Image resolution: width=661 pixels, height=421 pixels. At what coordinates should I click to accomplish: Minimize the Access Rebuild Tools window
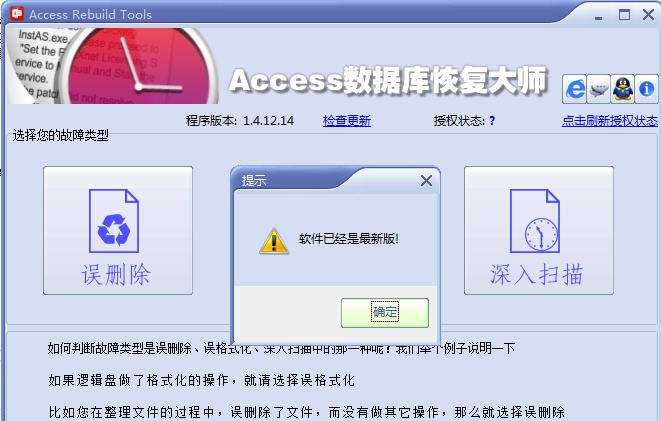pos(598,18)
